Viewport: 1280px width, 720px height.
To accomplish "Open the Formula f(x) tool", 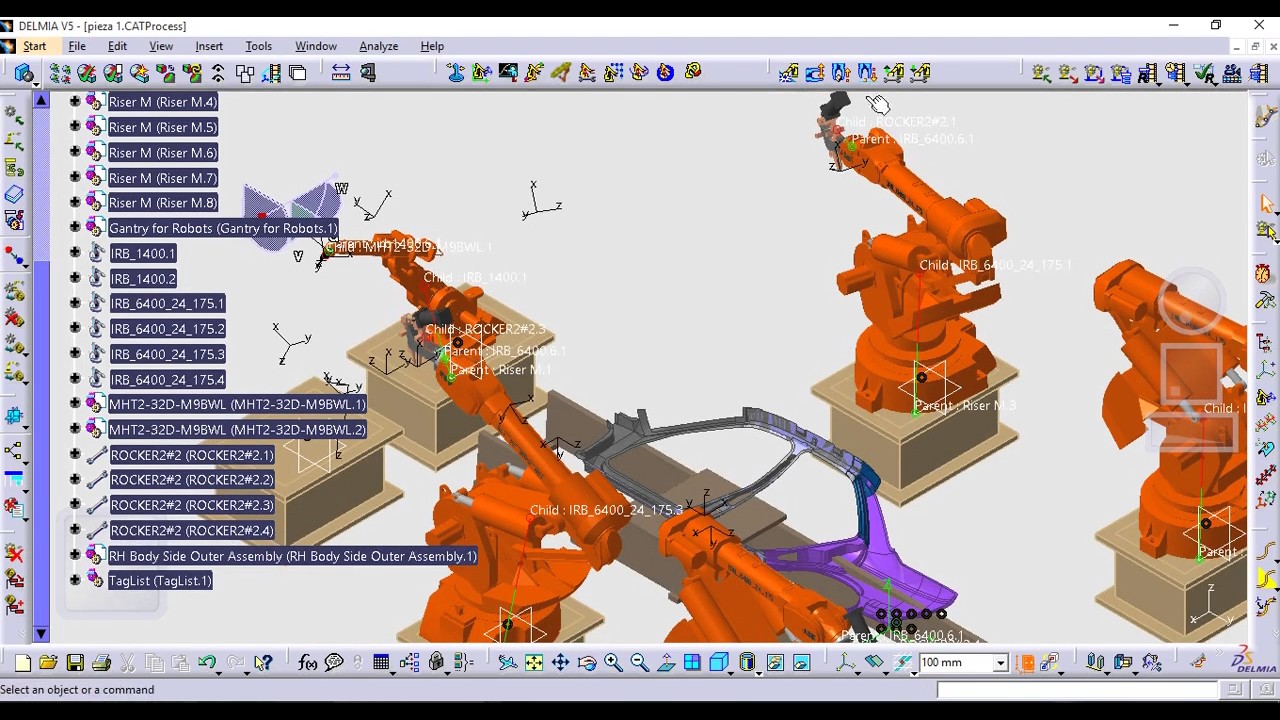I will 308,662.
